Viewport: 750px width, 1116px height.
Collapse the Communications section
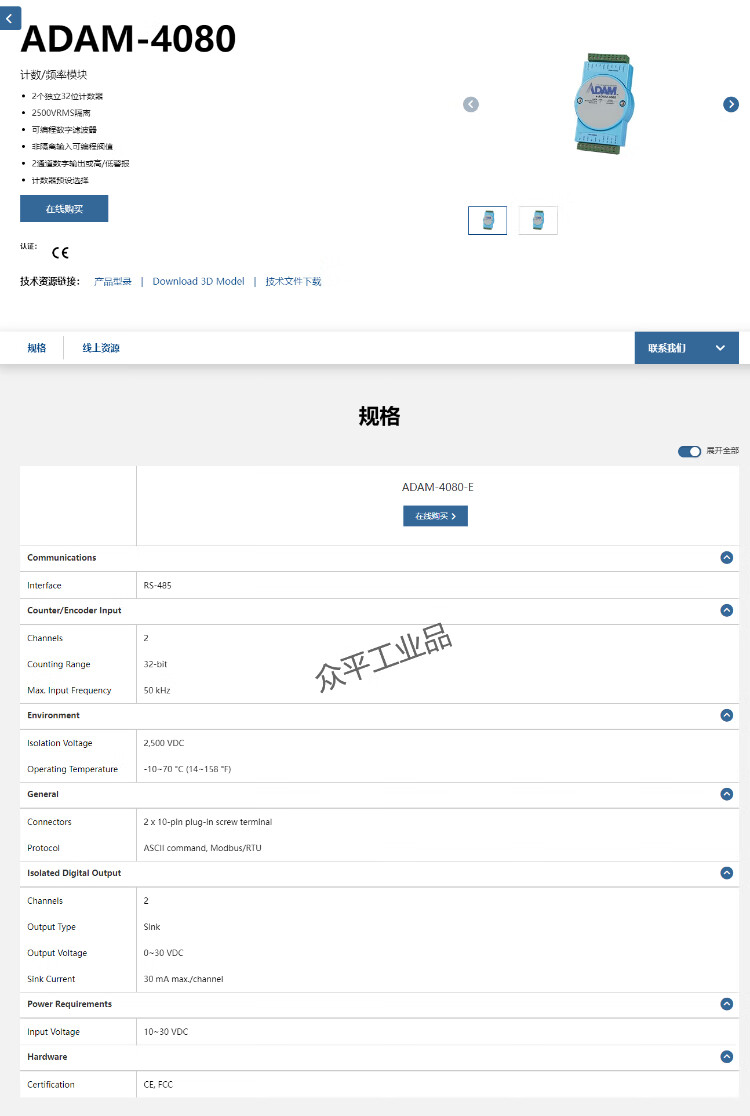(727, 558)
